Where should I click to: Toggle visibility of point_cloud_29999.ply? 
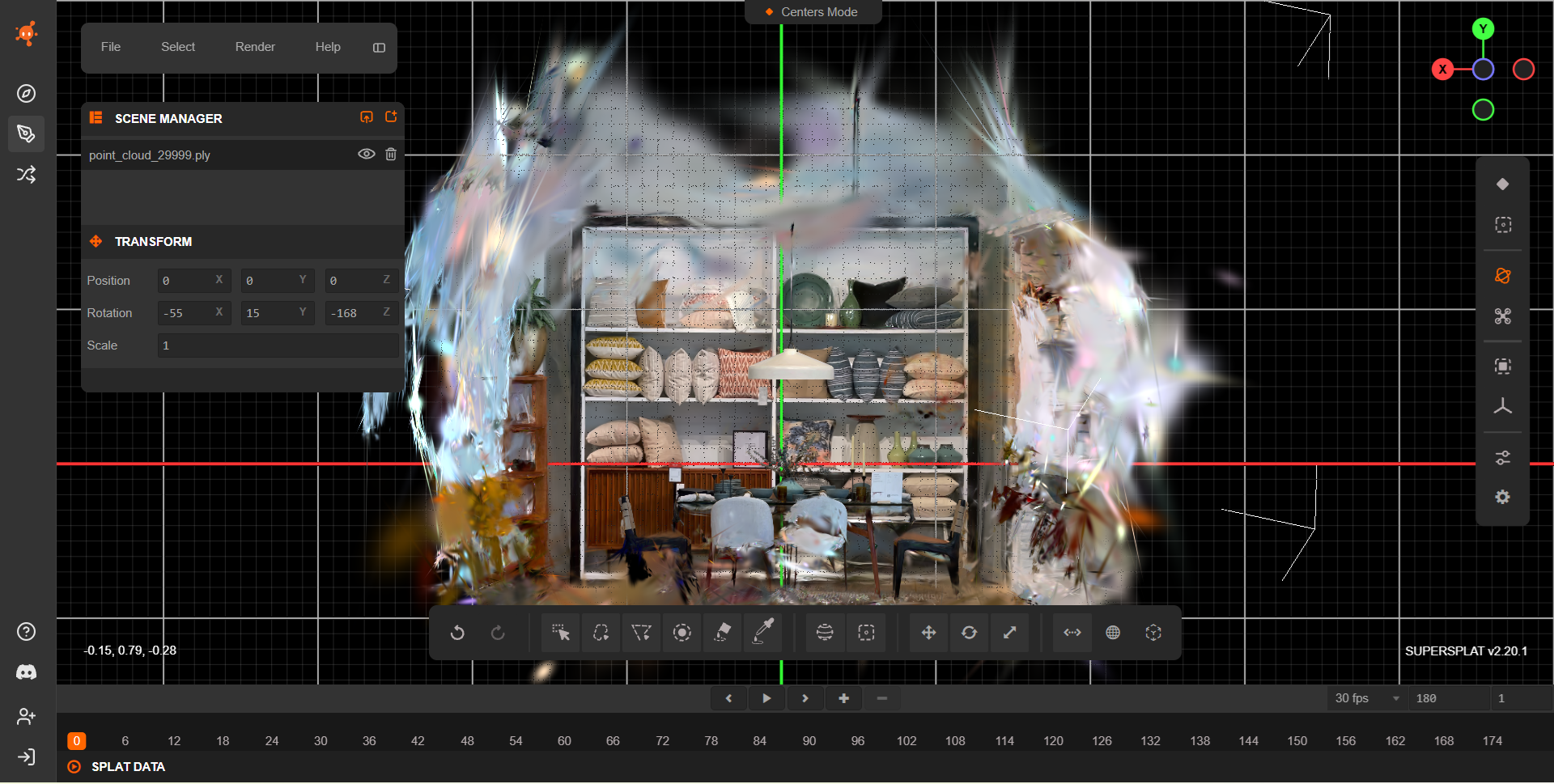pos(367,154)
